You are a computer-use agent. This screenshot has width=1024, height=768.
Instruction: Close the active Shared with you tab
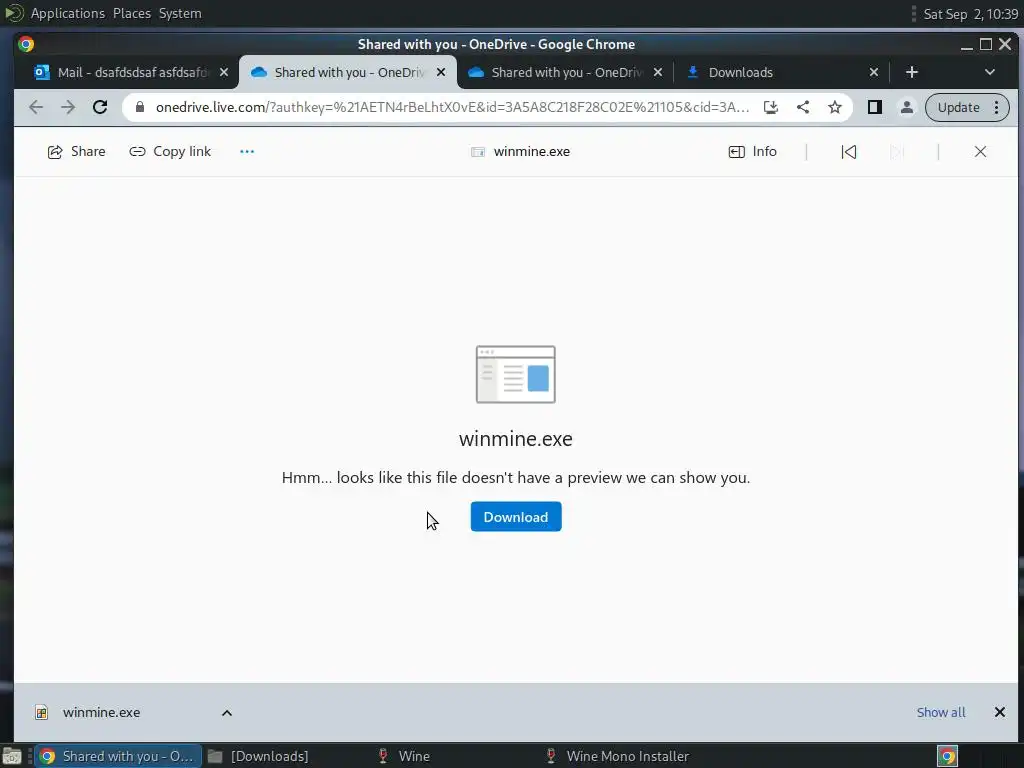click(x=441, y=72)
